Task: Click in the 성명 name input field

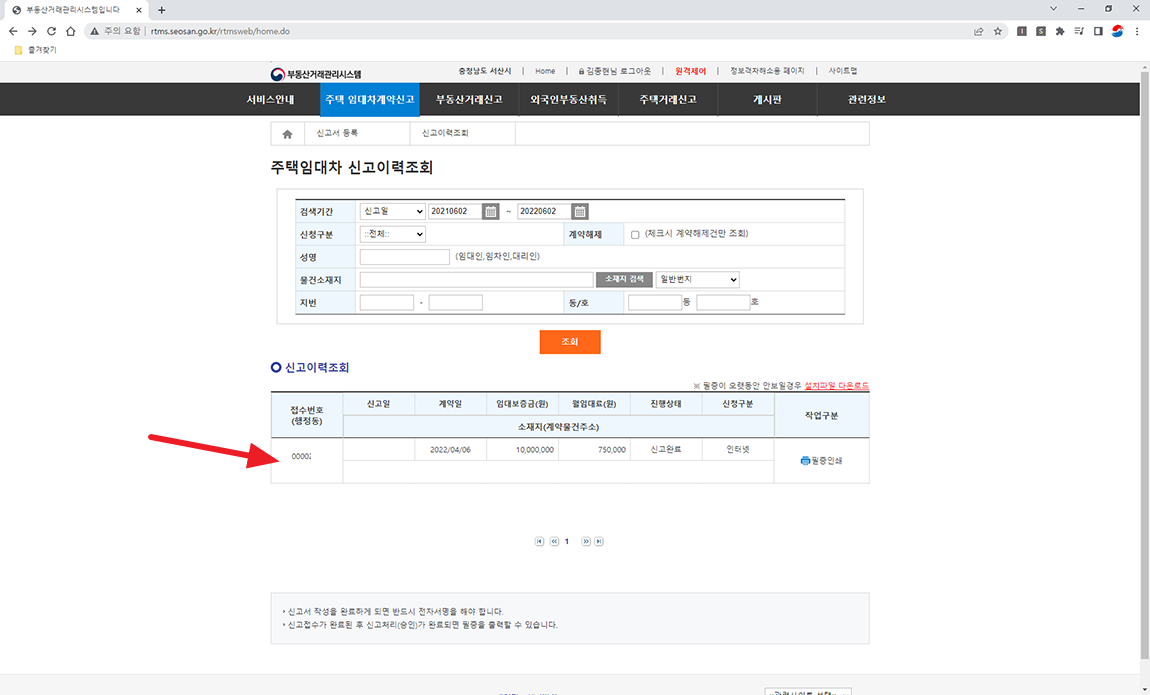Action: tap(405, 257)
